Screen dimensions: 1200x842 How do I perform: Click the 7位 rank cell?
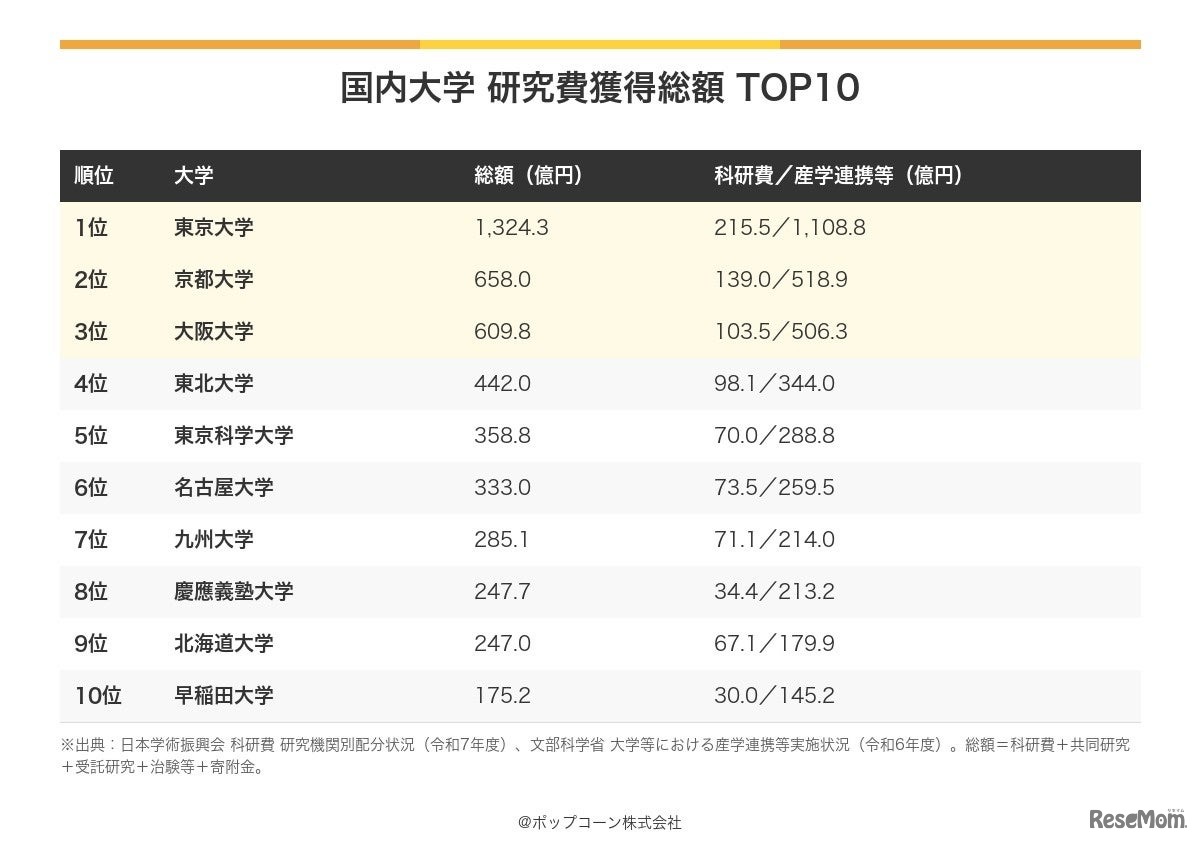tap(91, 540)
